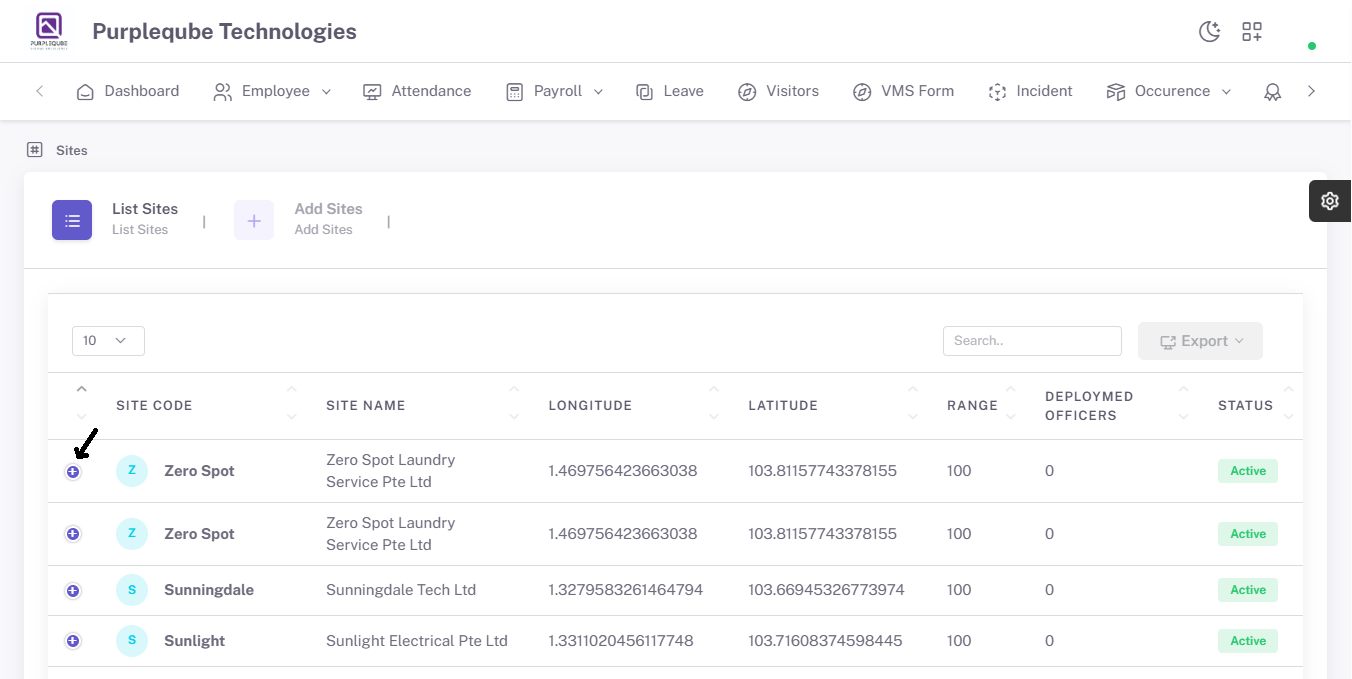Viewport: 1352px width, 679px height.
Task: Click the Purpleqube Technologies title
Action: [224, 32]
